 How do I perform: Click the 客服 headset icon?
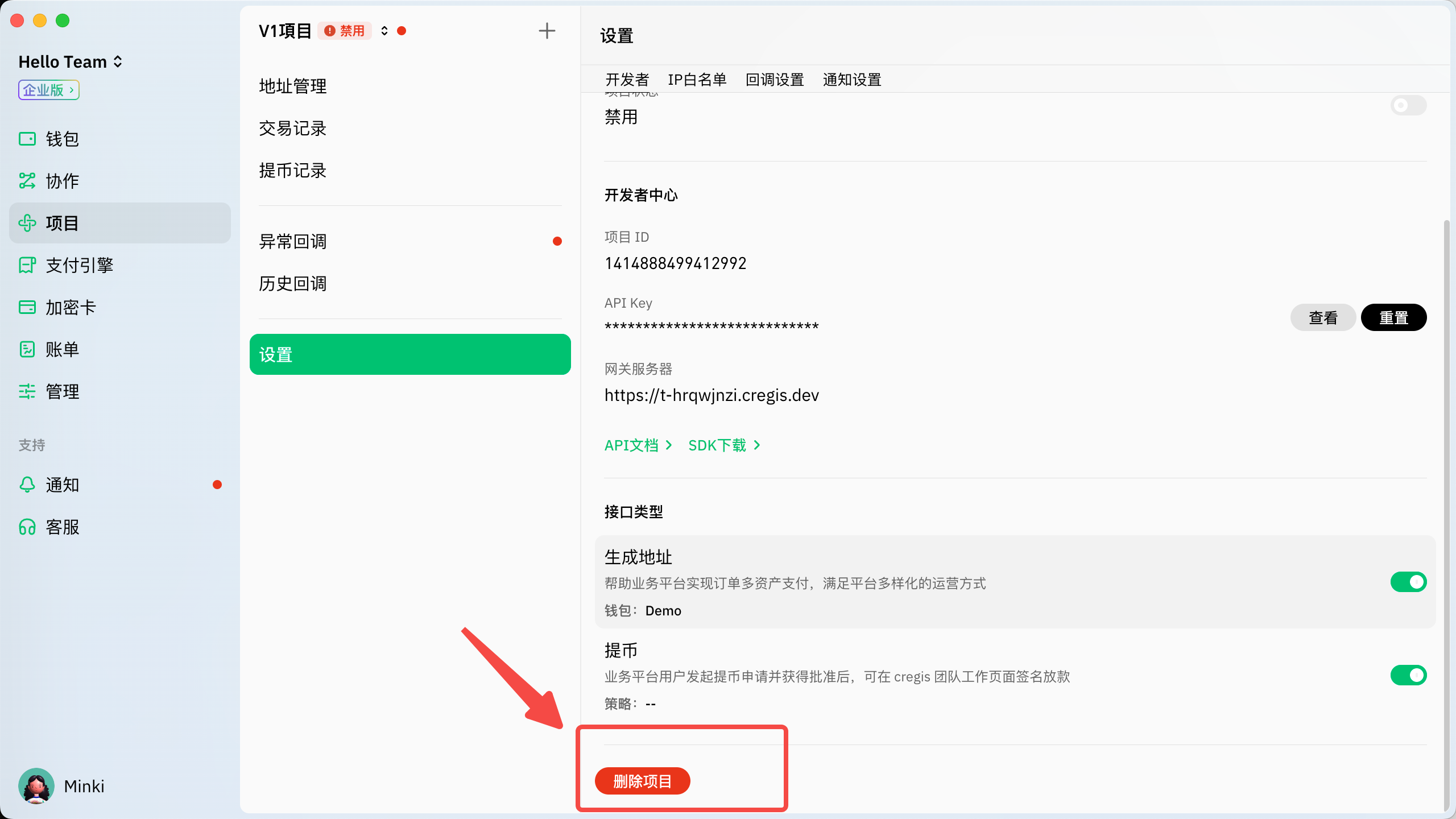[x=27, y=527]
